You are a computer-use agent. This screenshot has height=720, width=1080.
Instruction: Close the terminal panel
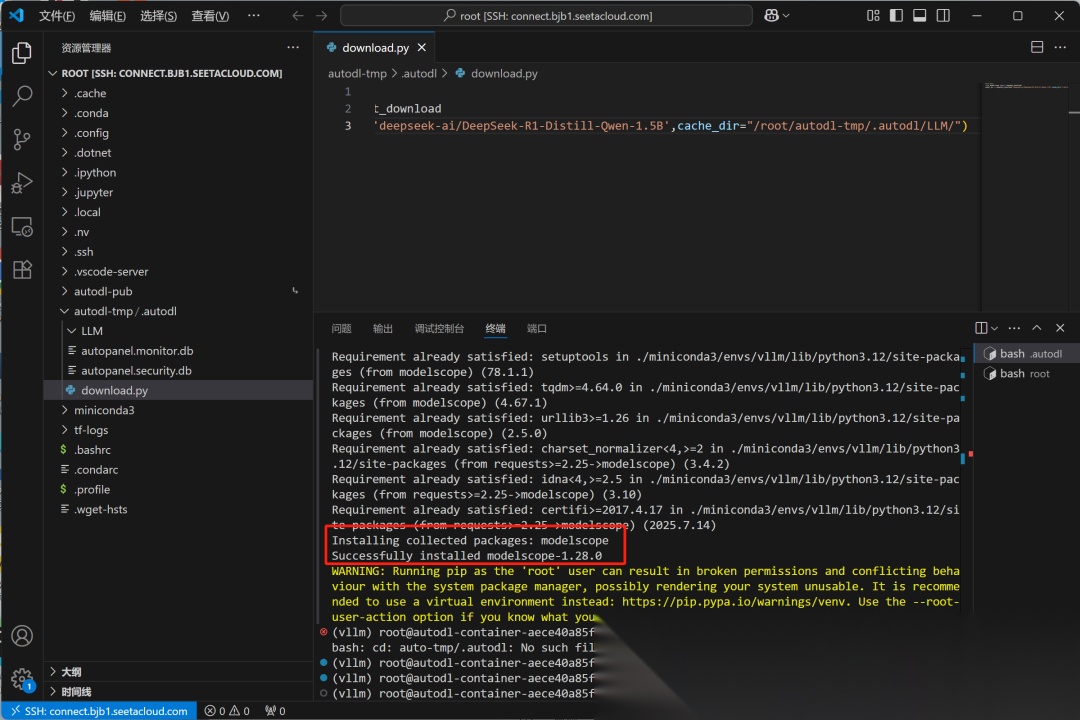coord(1060,328)
